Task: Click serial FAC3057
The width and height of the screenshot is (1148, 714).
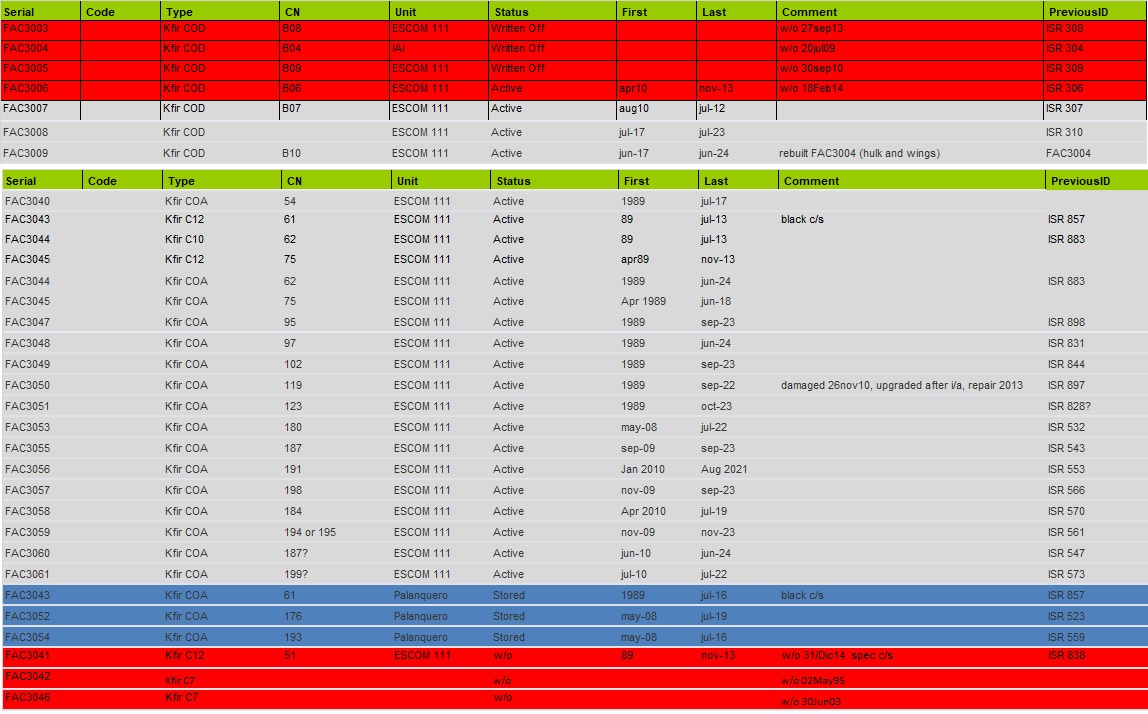Action: [28, 491]
